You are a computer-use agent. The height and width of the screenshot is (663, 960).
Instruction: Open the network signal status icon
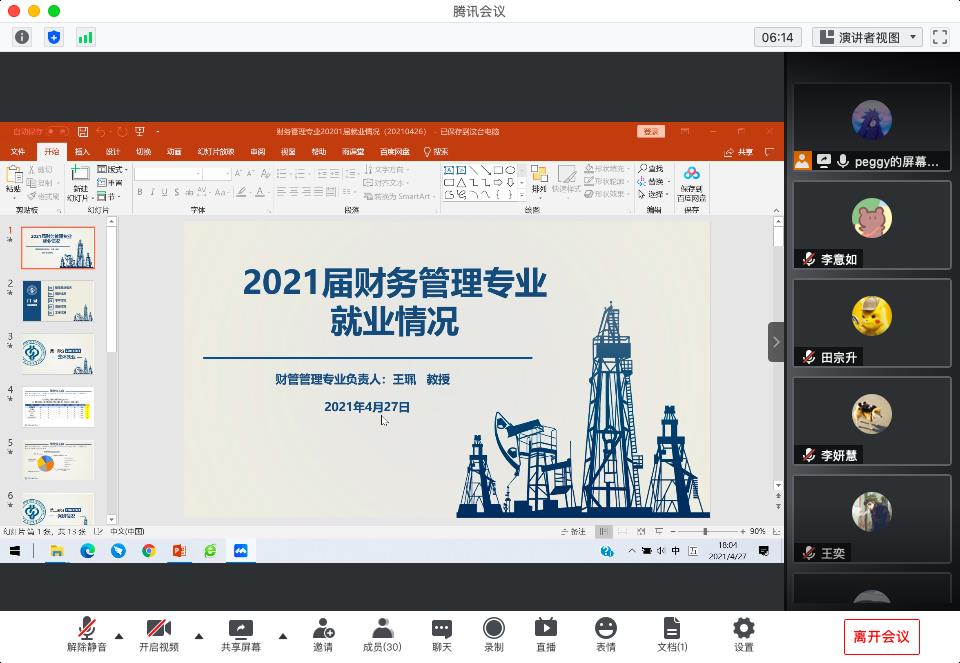point(85,37)
